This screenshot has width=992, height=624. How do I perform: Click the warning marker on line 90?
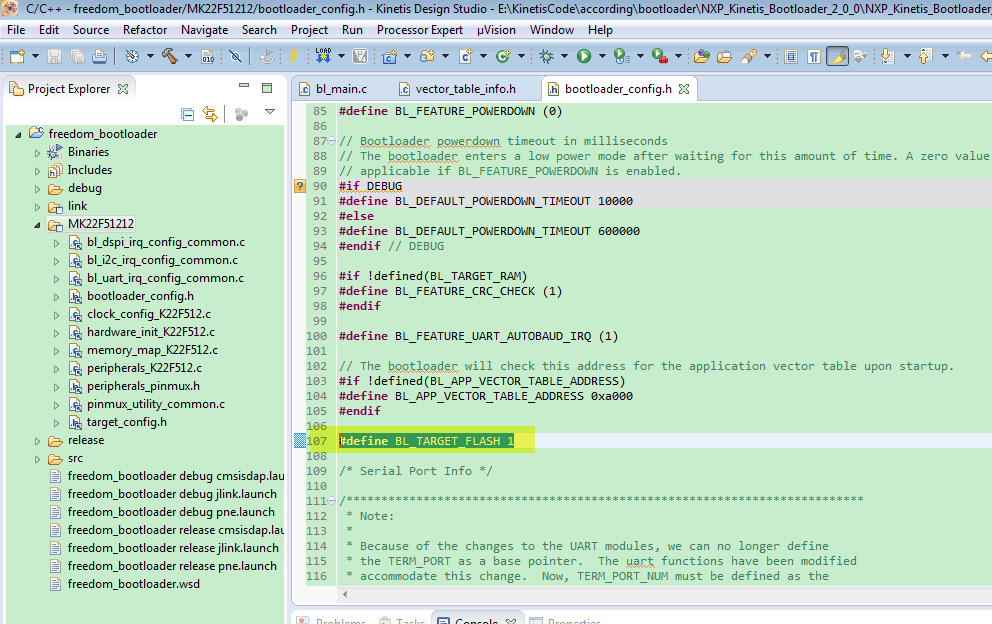tap(299, 186)
